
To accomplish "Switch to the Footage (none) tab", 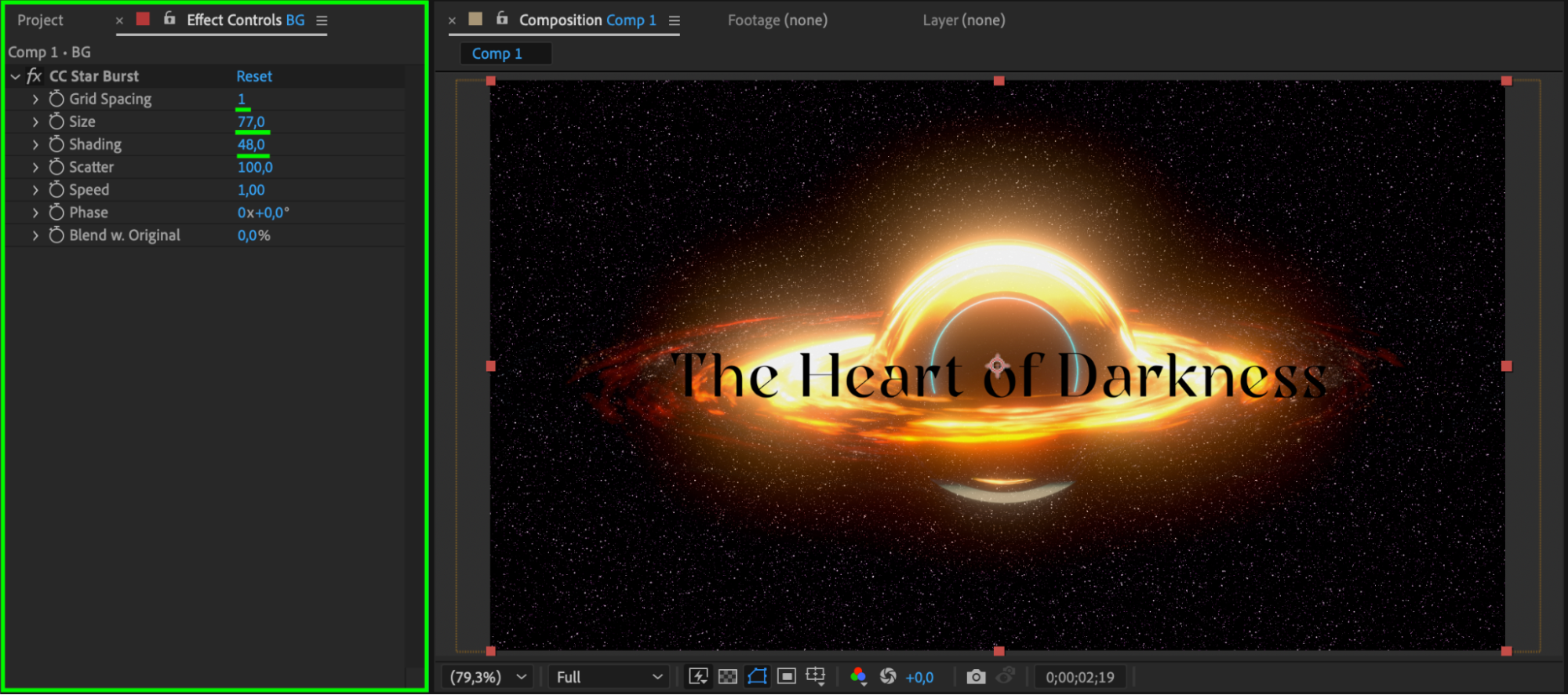I will point(777,20).
